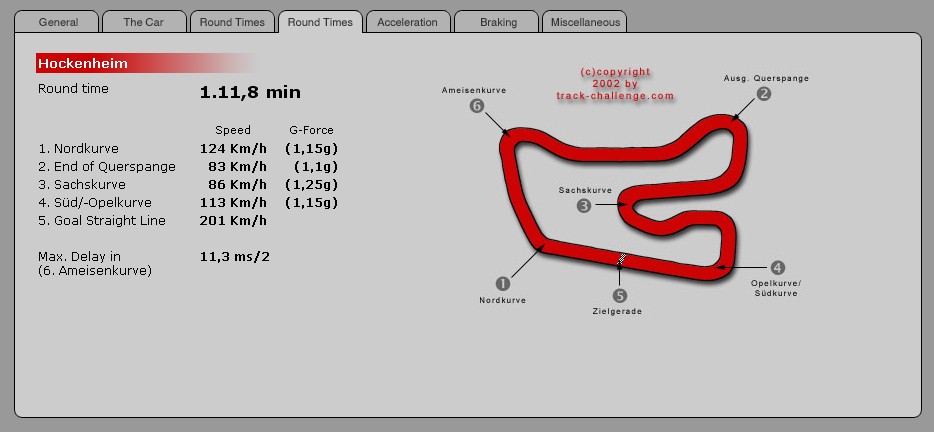
Task: Click the (1,1g) G-Force value
Action: click(316, 166)
